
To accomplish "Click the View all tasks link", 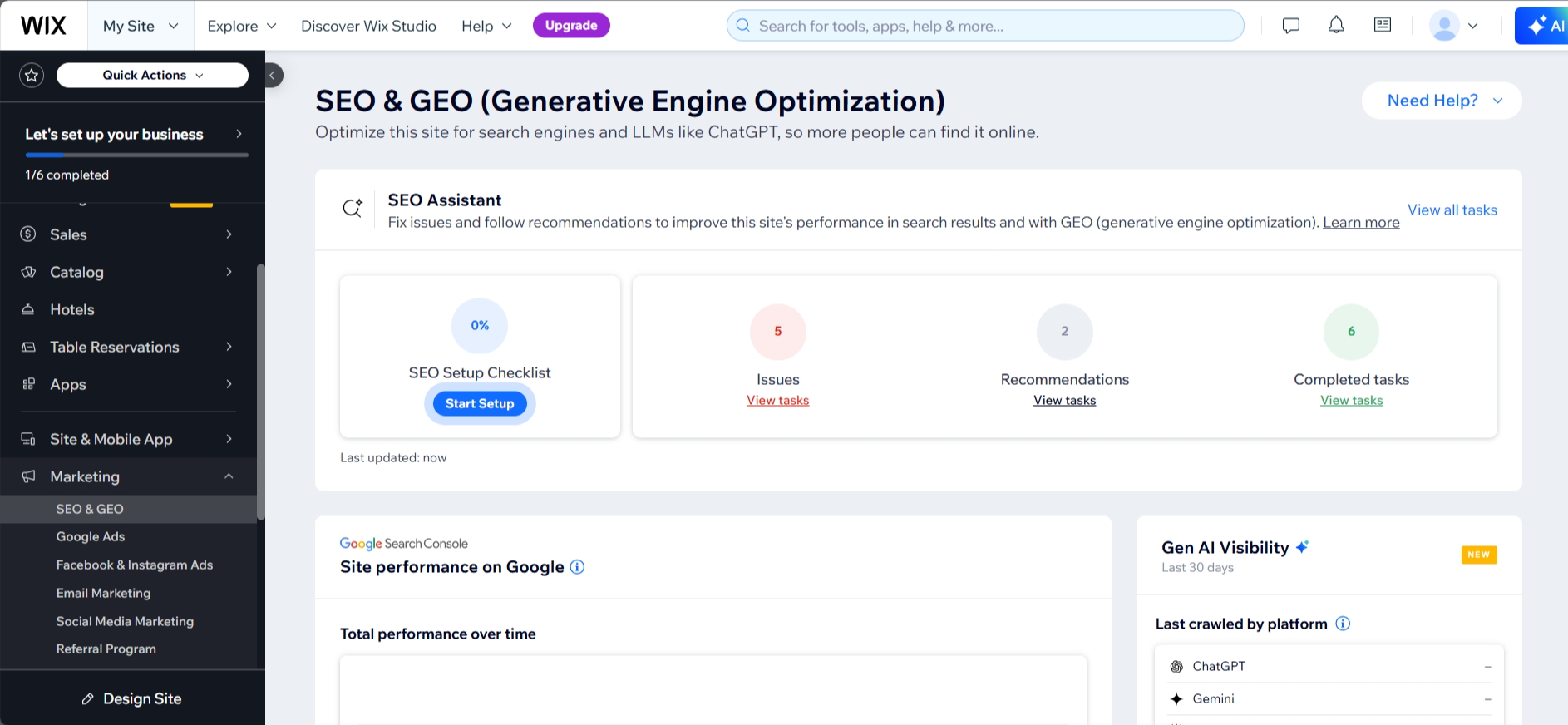I will click(1452, 210).
